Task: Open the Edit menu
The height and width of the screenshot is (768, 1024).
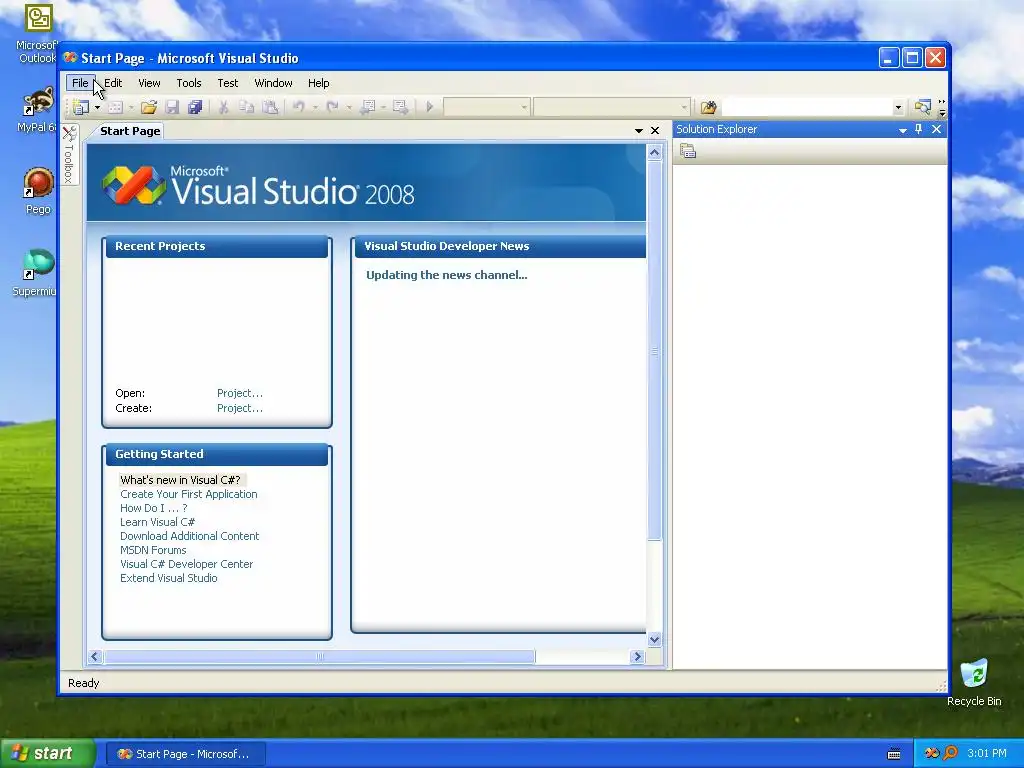Action: (113, 83)
